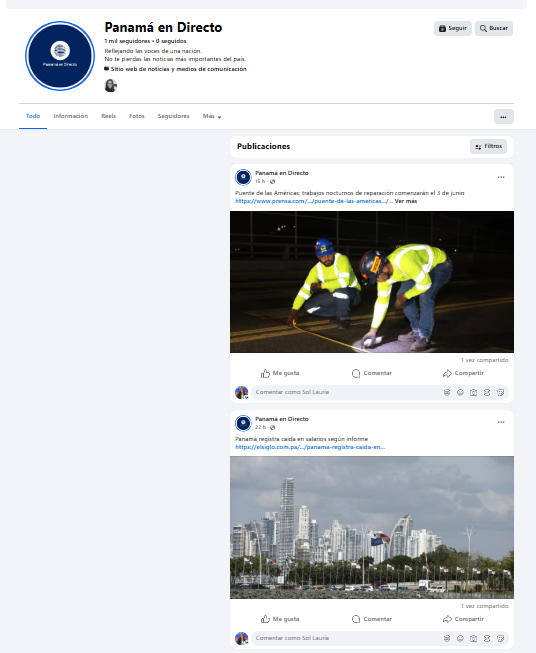This screenshot has height=653, width=536.
Task: Open the Reels tab
Action: pos(108,116)
